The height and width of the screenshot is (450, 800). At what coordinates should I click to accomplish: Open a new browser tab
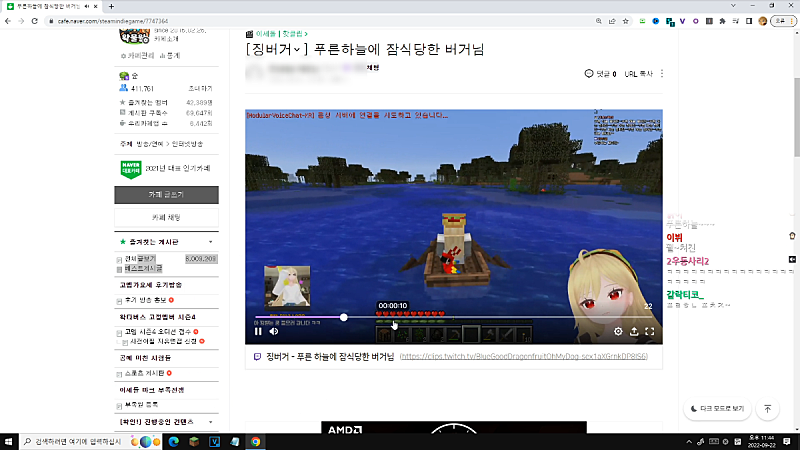pyautogui.click(x=111, y=6)
